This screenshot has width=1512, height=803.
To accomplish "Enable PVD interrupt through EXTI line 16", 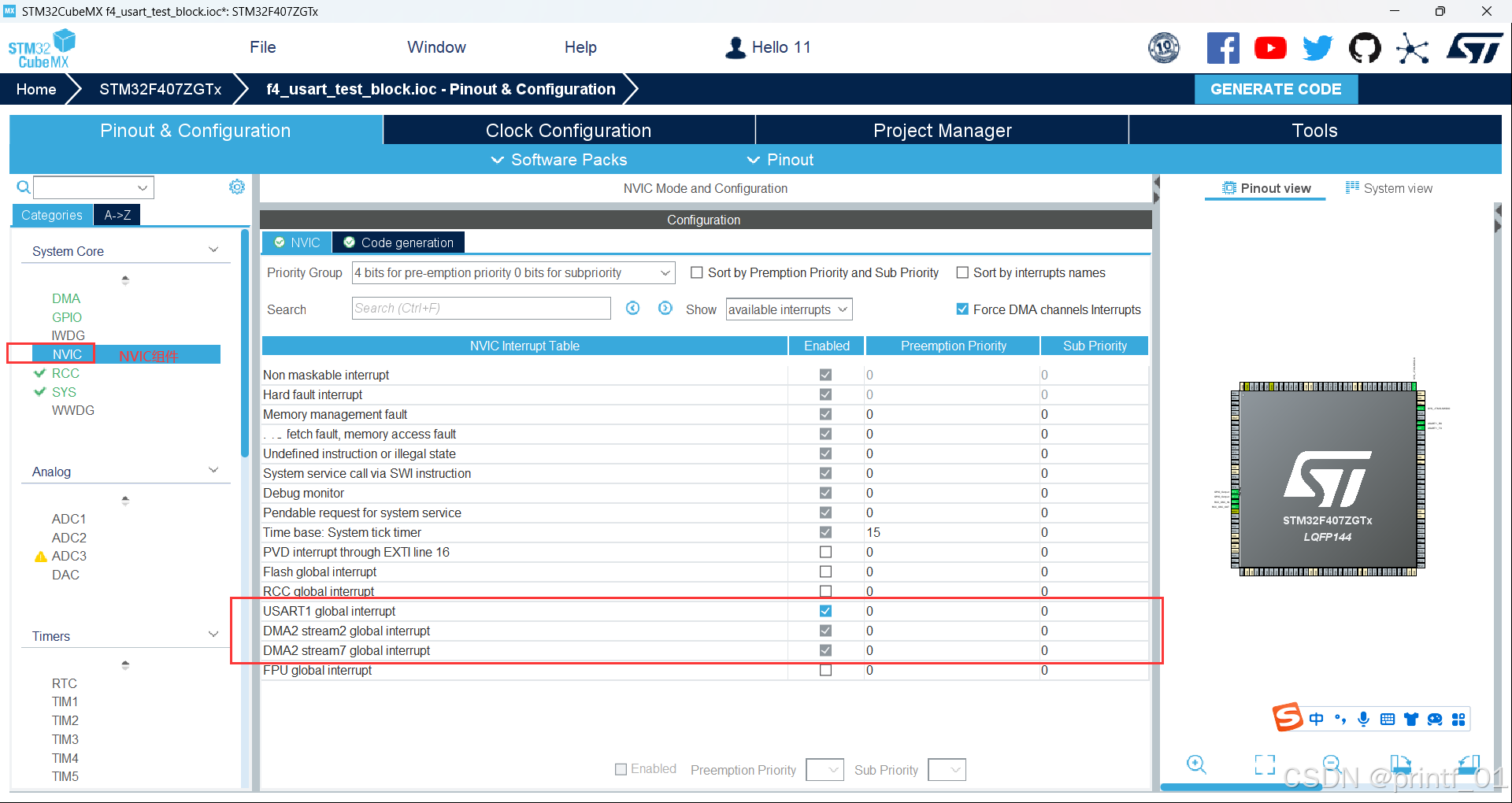I will click(x=825, y=552).
